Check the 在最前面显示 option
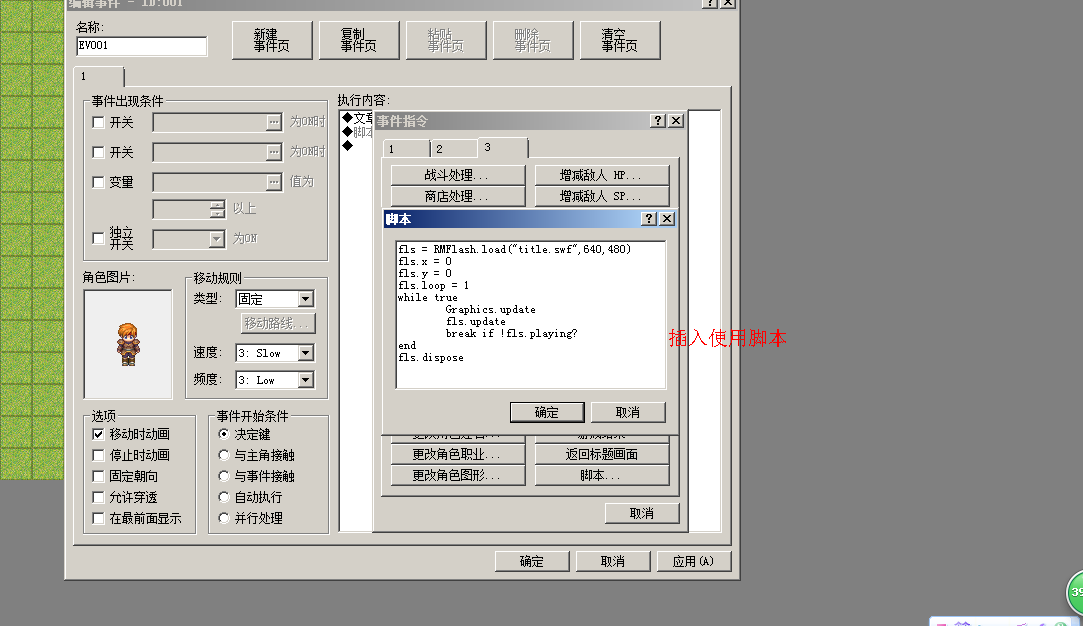 point(98,518)
